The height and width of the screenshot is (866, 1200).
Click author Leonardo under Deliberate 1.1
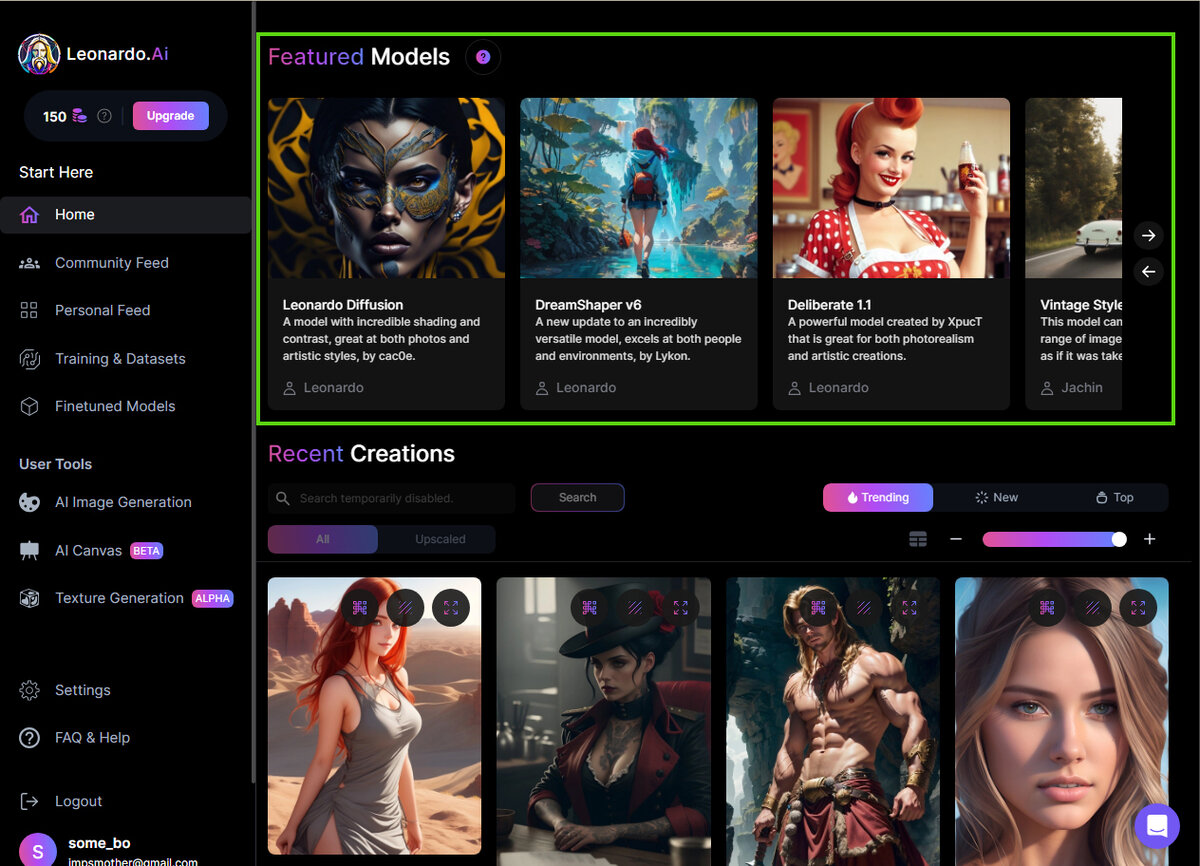(839, 388)
